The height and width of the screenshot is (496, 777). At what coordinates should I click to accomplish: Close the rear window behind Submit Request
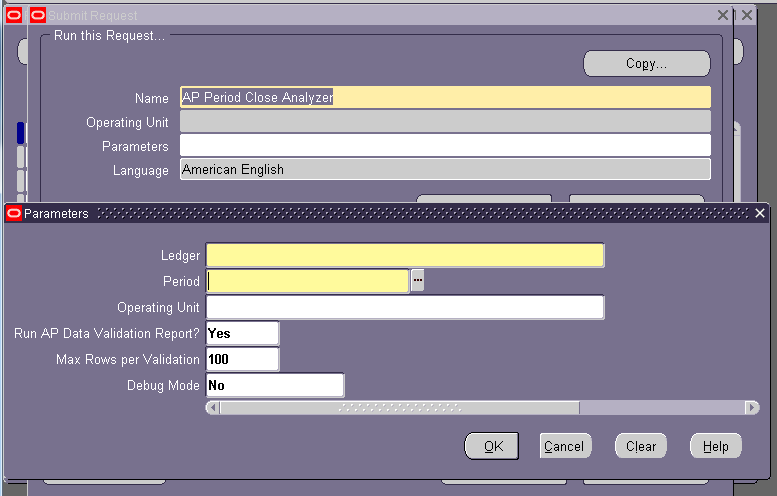click(747, 15)
